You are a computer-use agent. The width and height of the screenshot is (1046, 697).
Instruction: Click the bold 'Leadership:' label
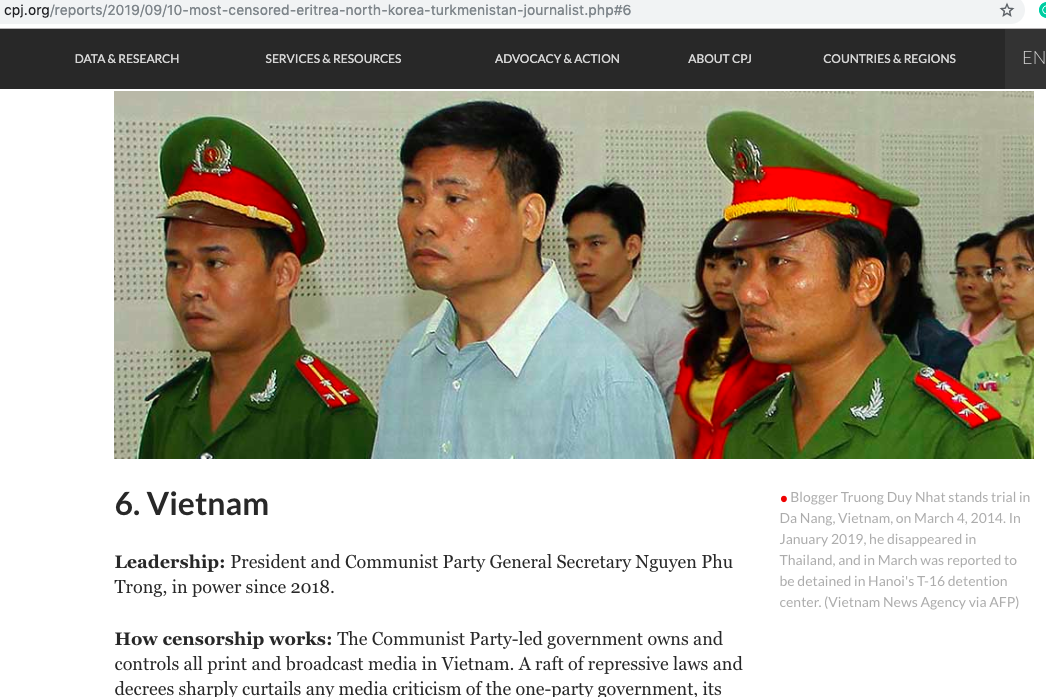pos(169,562)
